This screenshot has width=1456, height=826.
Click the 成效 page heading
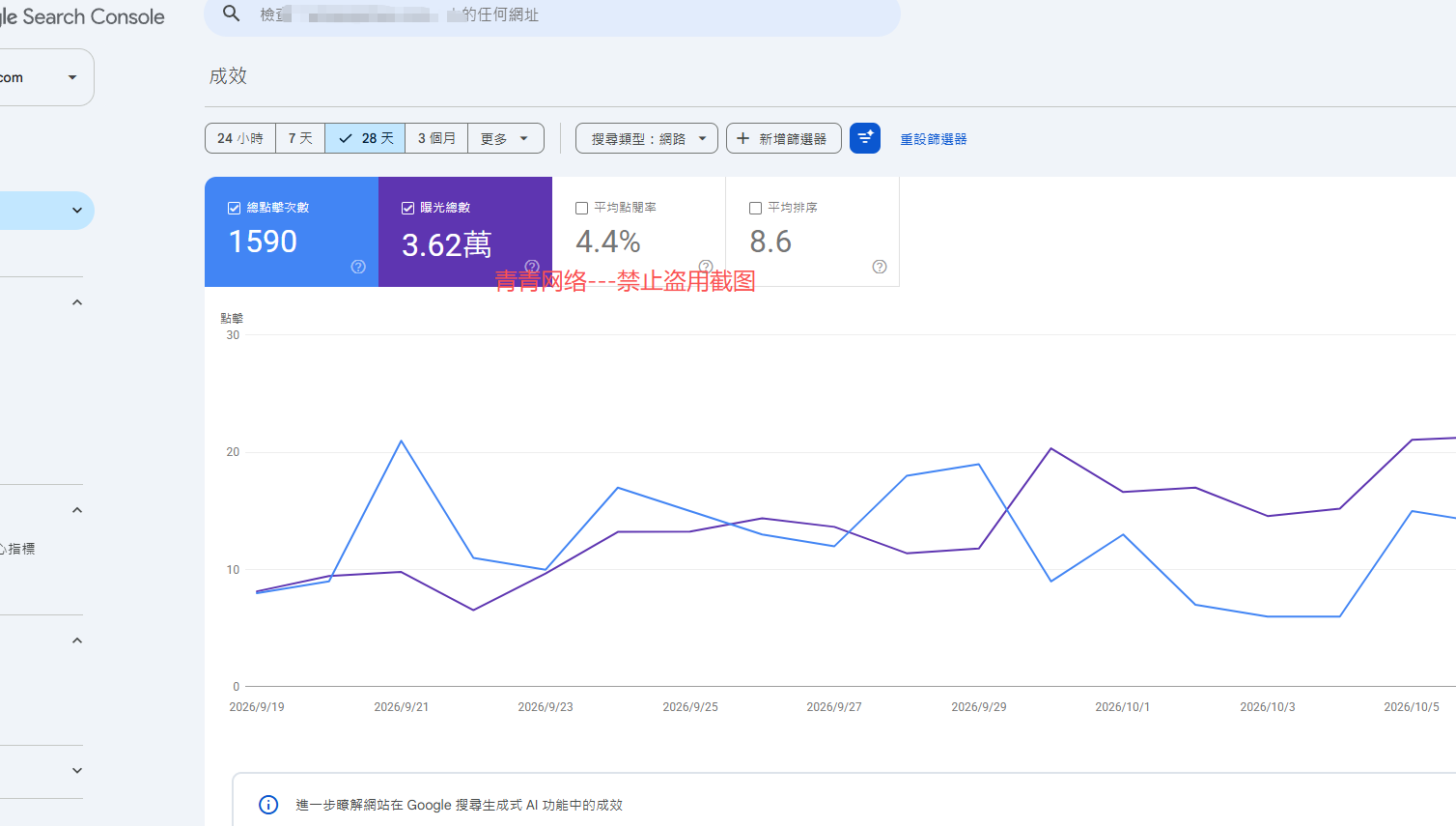pos(228,76)
